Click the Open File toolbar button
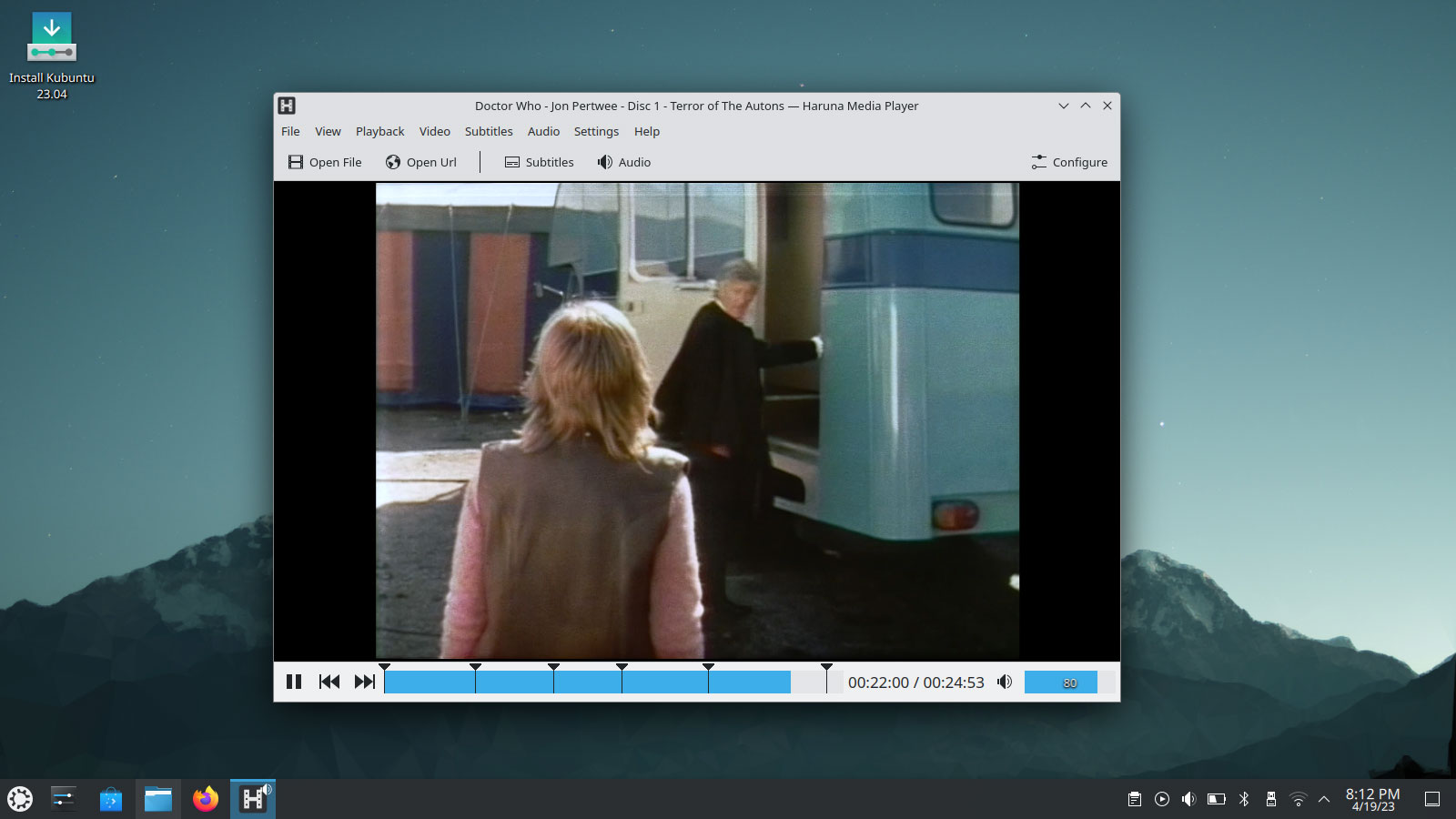Screen dimensions: 1456x819 (x=325, y=162)
